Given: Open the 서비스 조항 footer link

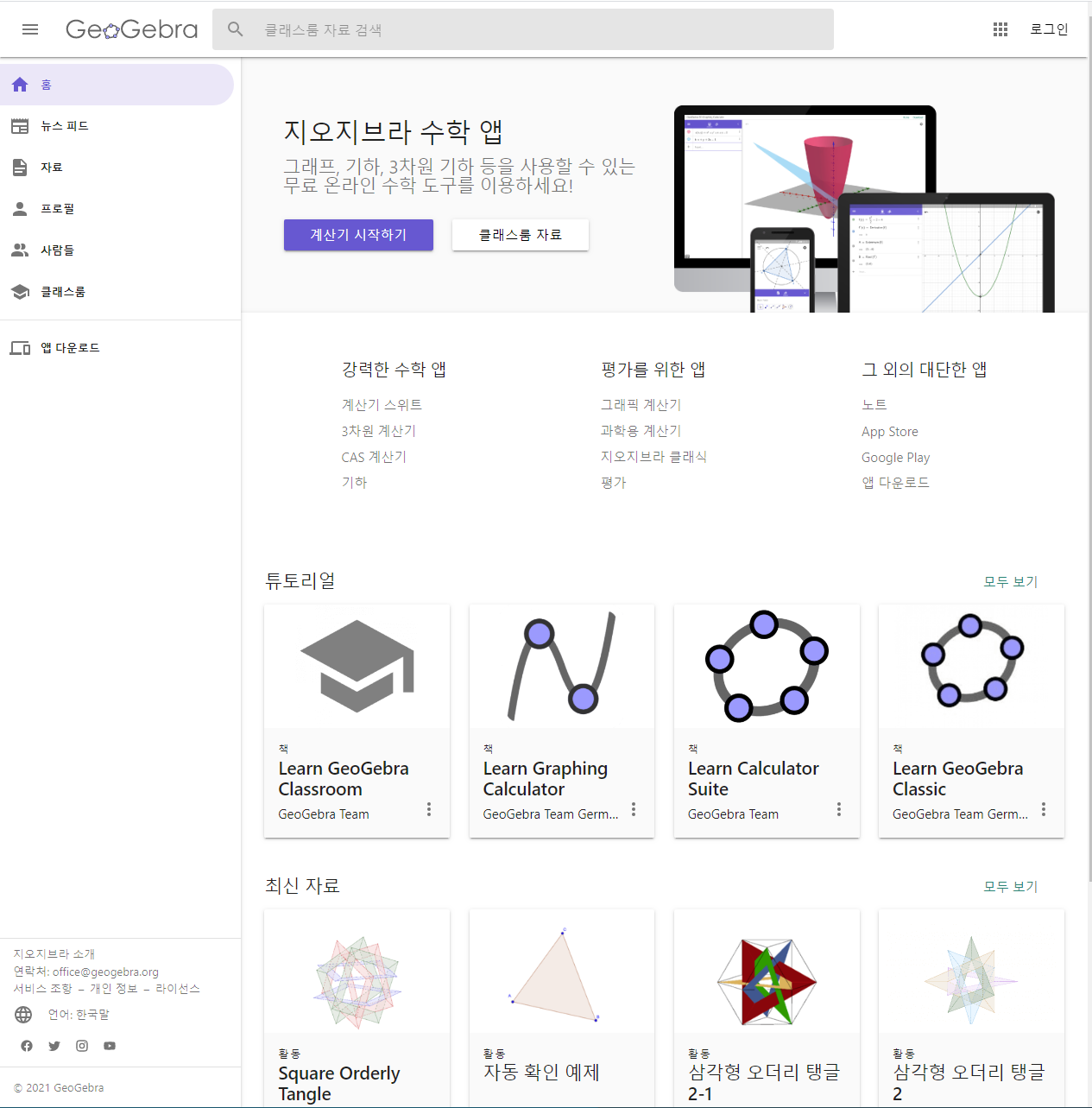Looking at the screenshot, I should click(43, 989).
